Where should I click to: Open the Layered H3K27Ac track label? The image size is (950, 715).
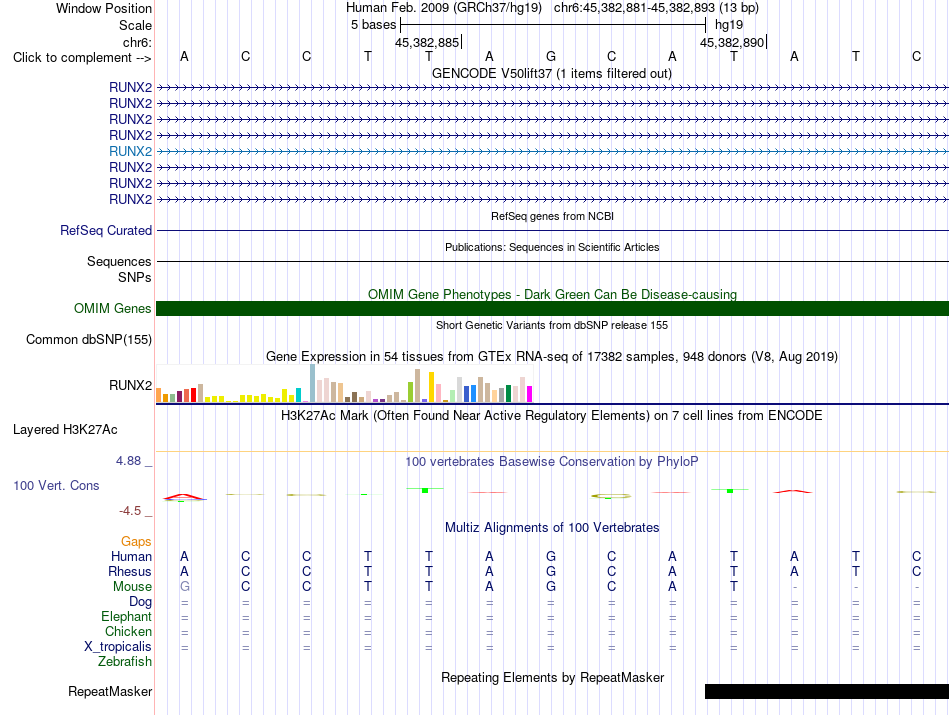65,430
